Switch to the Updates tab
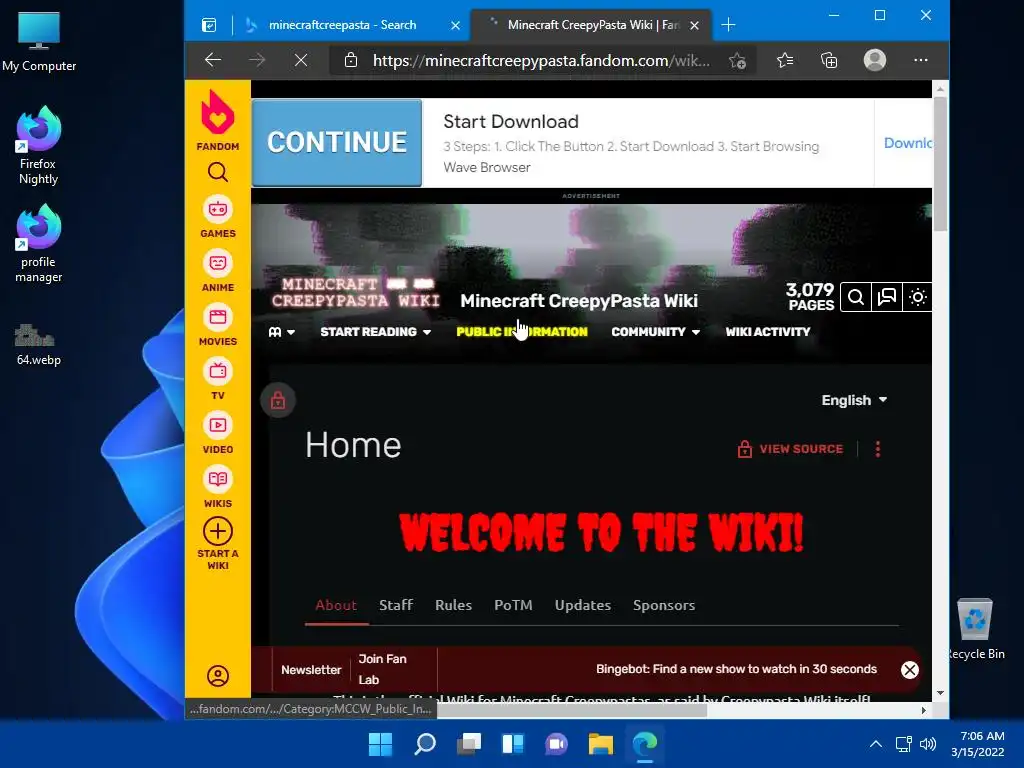This screenshot has width=1024, height=768. pos(583,605)
